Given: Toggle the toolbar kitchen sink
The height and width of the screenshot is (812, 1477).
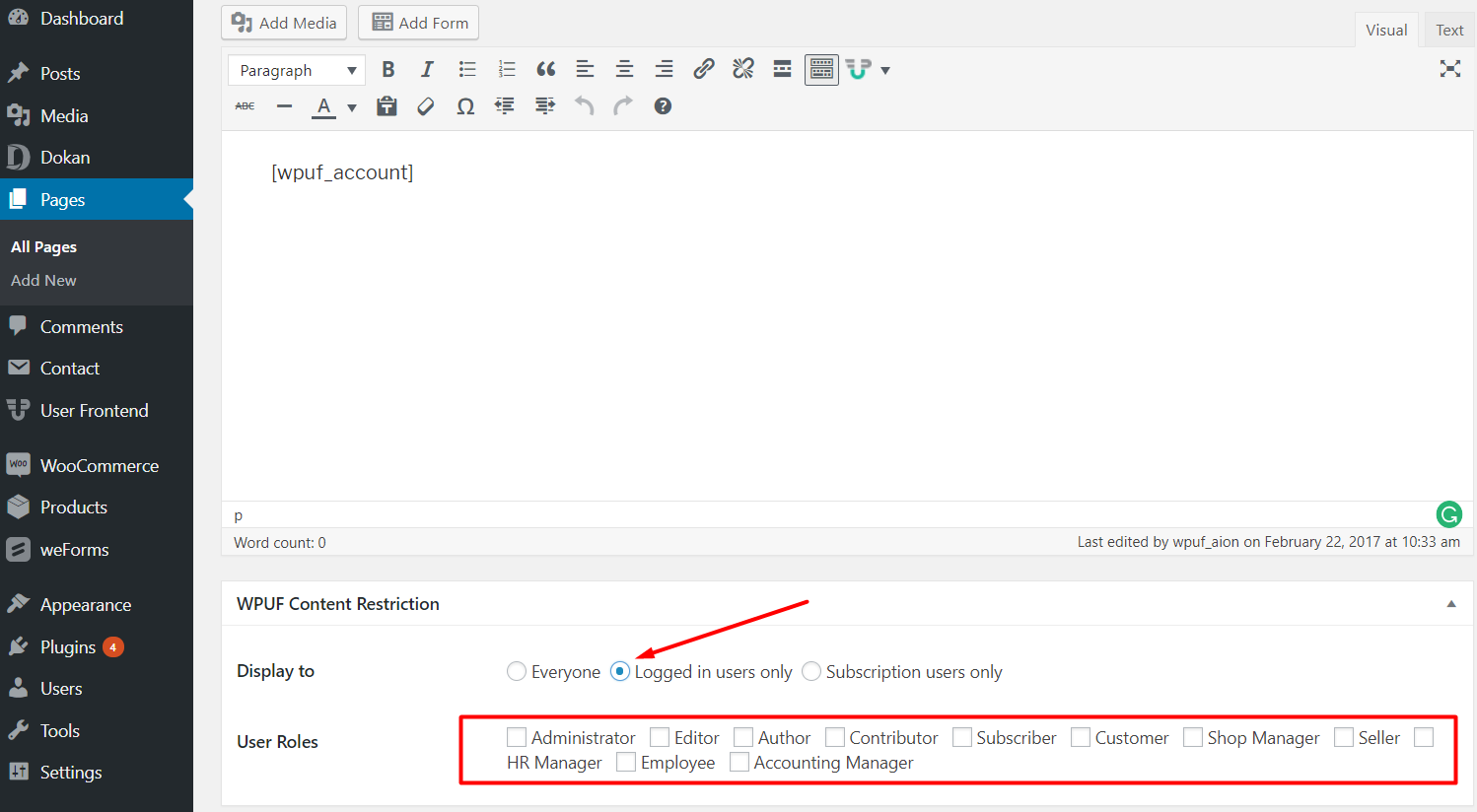Looking at the screenshot, I should [x=821, y=70].
